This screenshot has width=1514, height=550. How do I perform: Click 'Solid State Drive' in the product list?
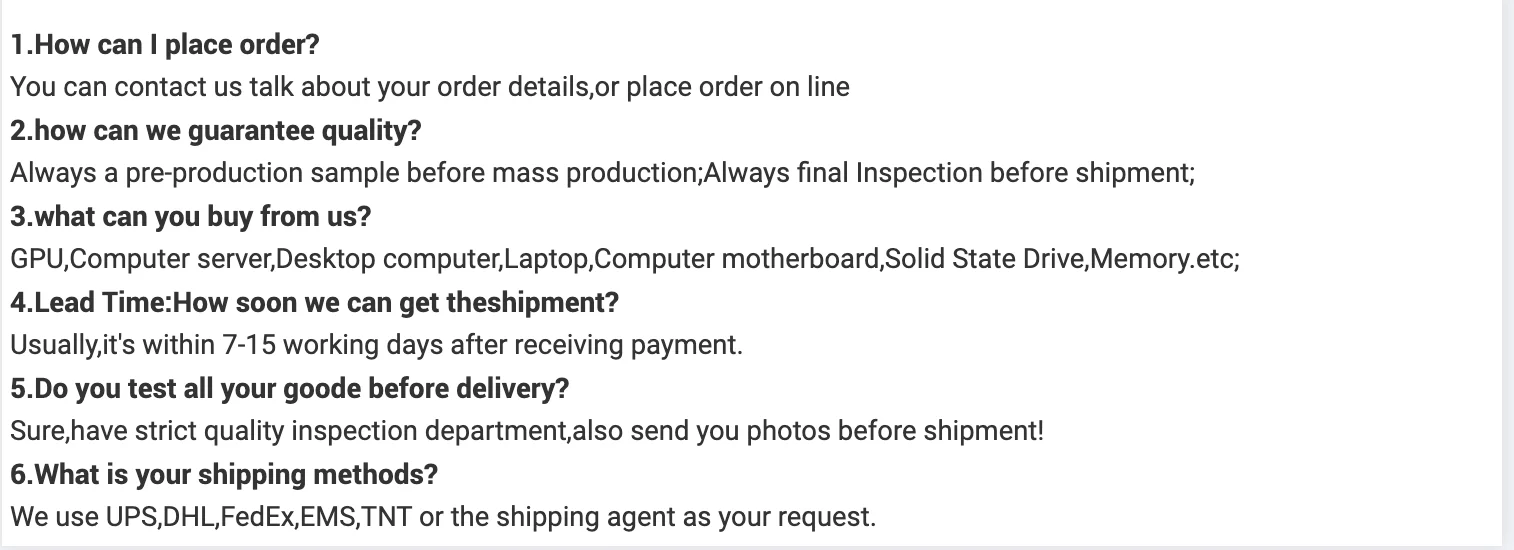(986, 260)
